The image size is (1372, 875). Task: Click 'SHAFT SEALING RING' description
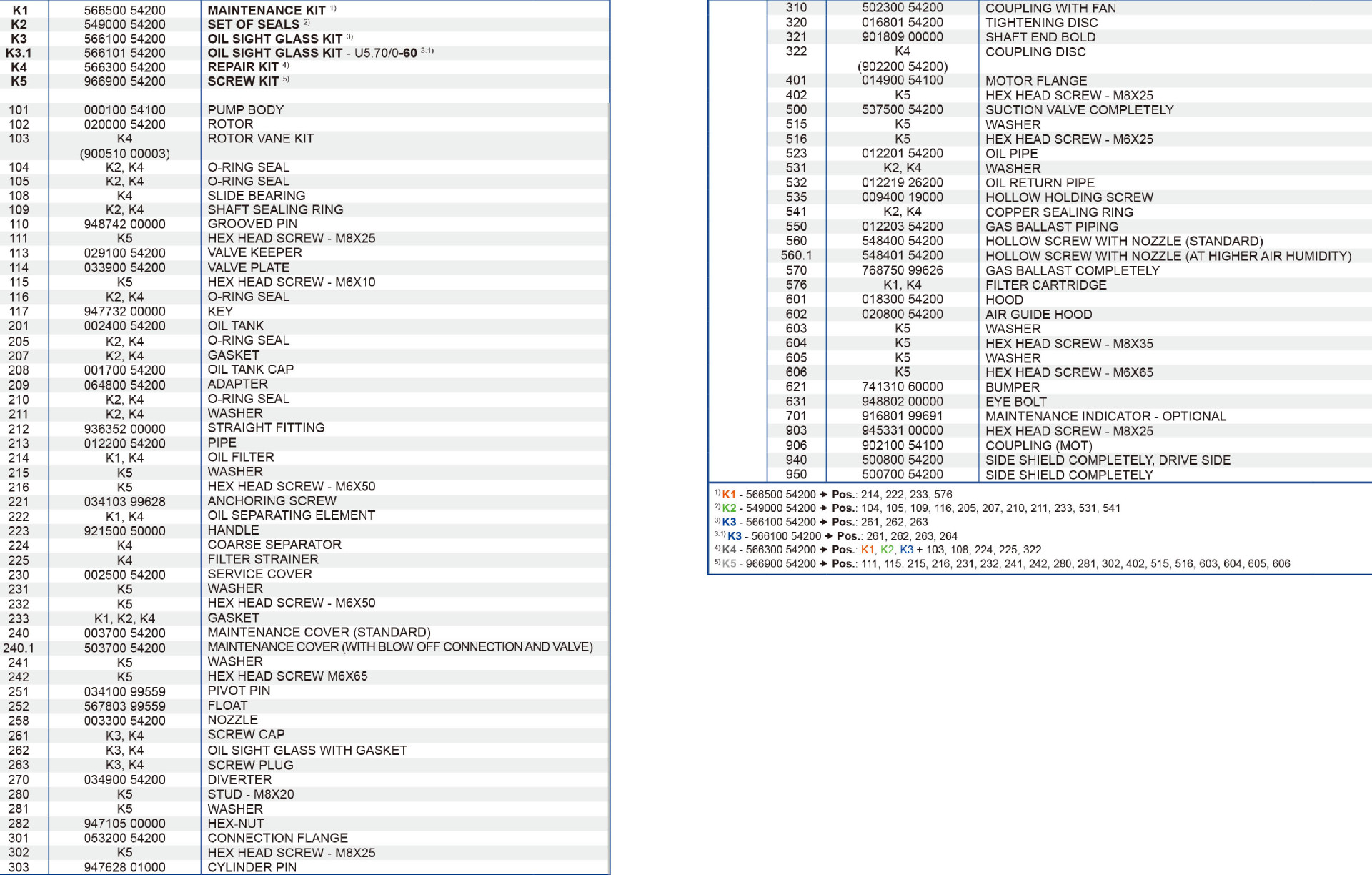tap(275, 210)
